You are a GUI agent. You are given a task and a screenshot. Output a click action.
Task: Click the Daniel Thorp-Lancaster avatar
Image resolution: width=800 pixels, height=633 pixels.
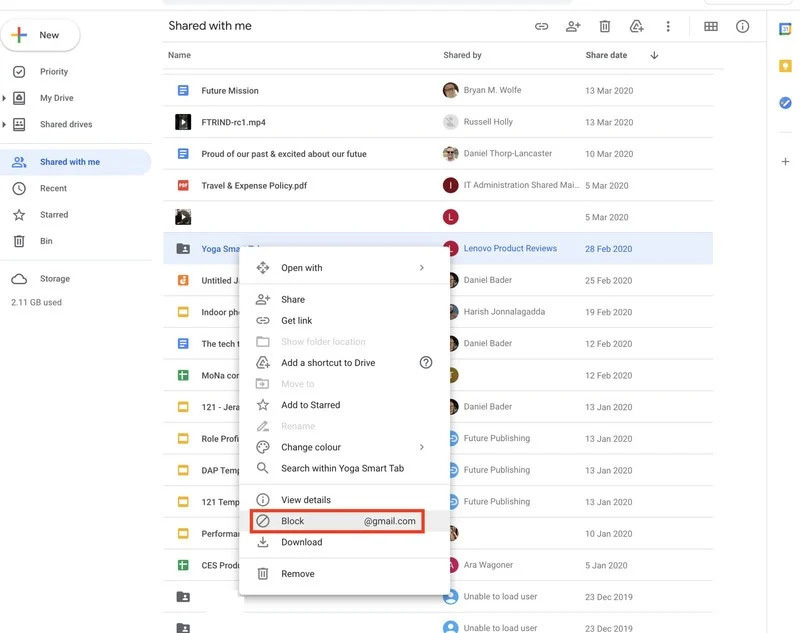[x=451, y=154]
